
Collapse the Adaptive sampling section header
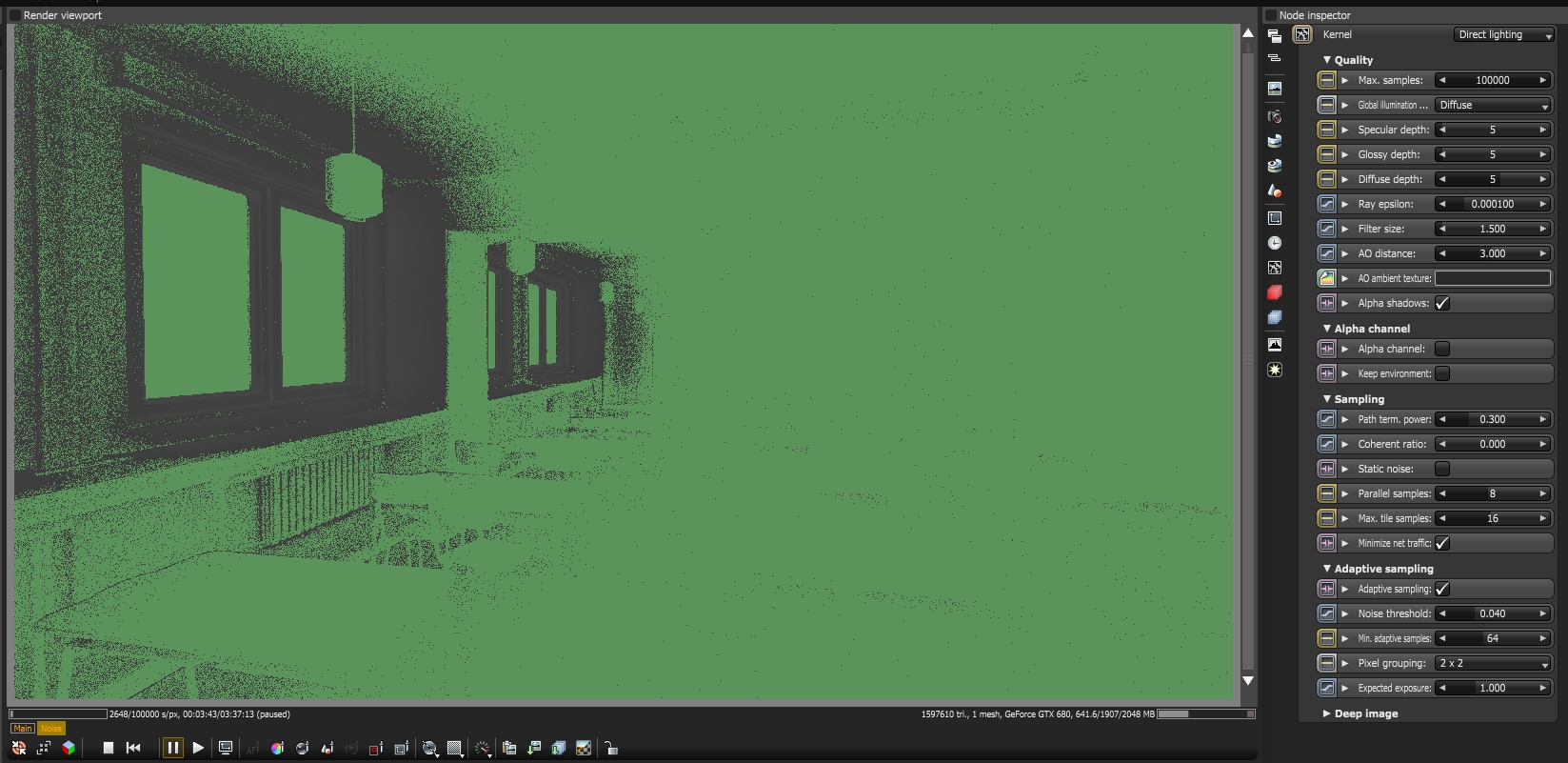click(x=1327, y=569)
